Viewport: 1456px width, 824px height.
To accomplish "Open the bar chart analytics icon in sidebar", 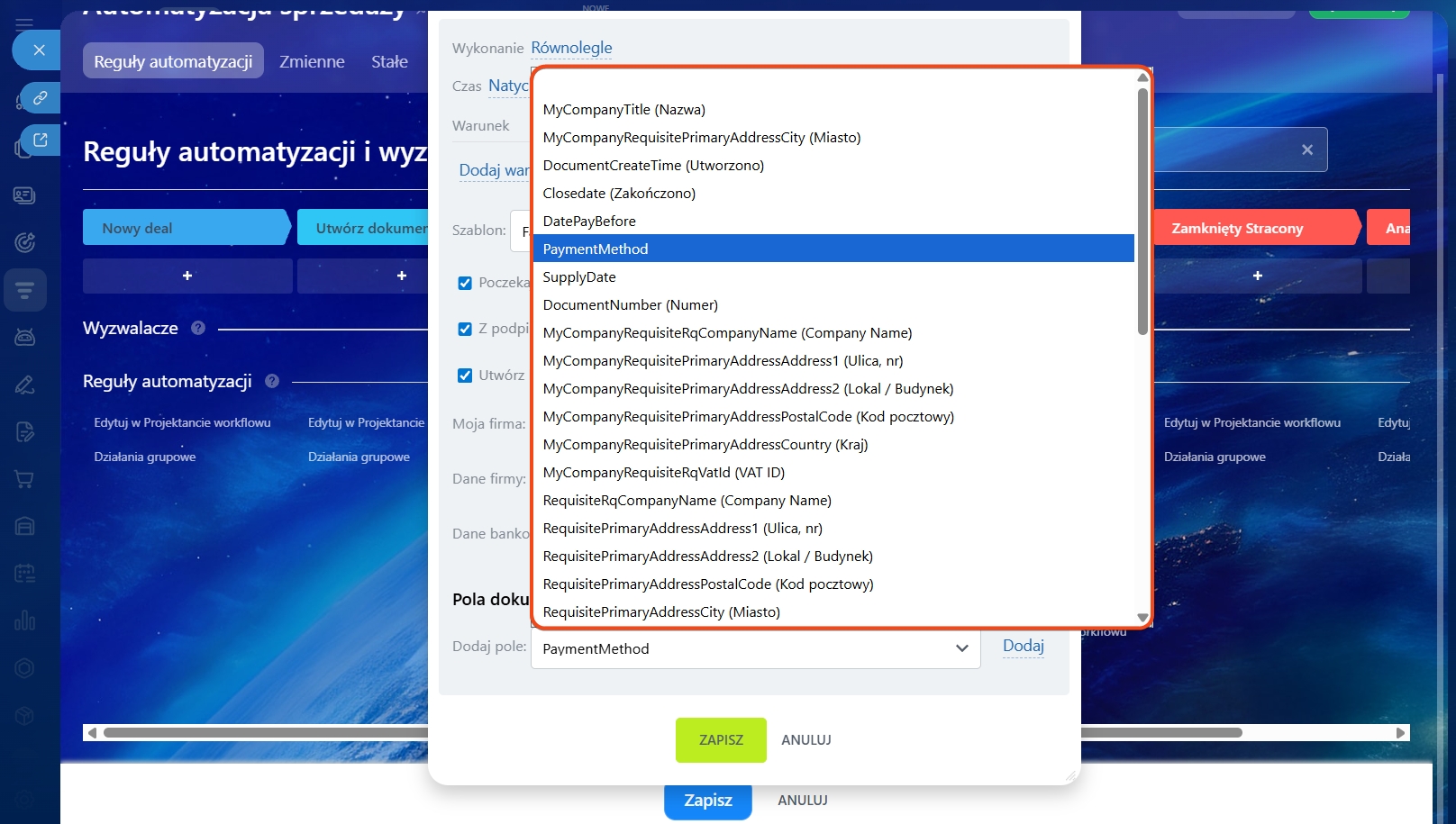I will [24, 620].
